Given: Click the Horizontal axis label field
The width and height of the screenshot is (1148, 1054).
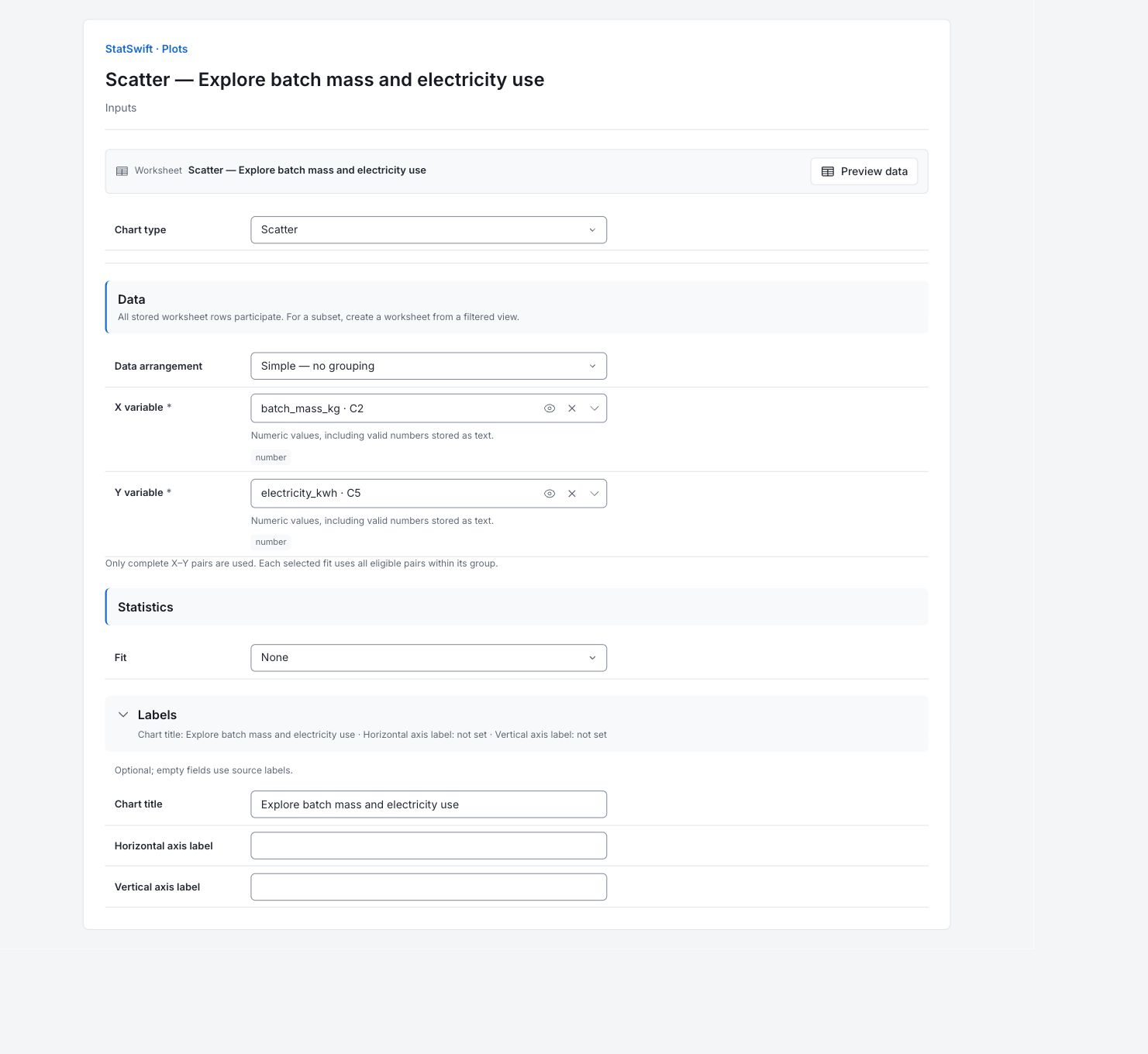Looking at the screenshot, I should click(x=429, y=846).
